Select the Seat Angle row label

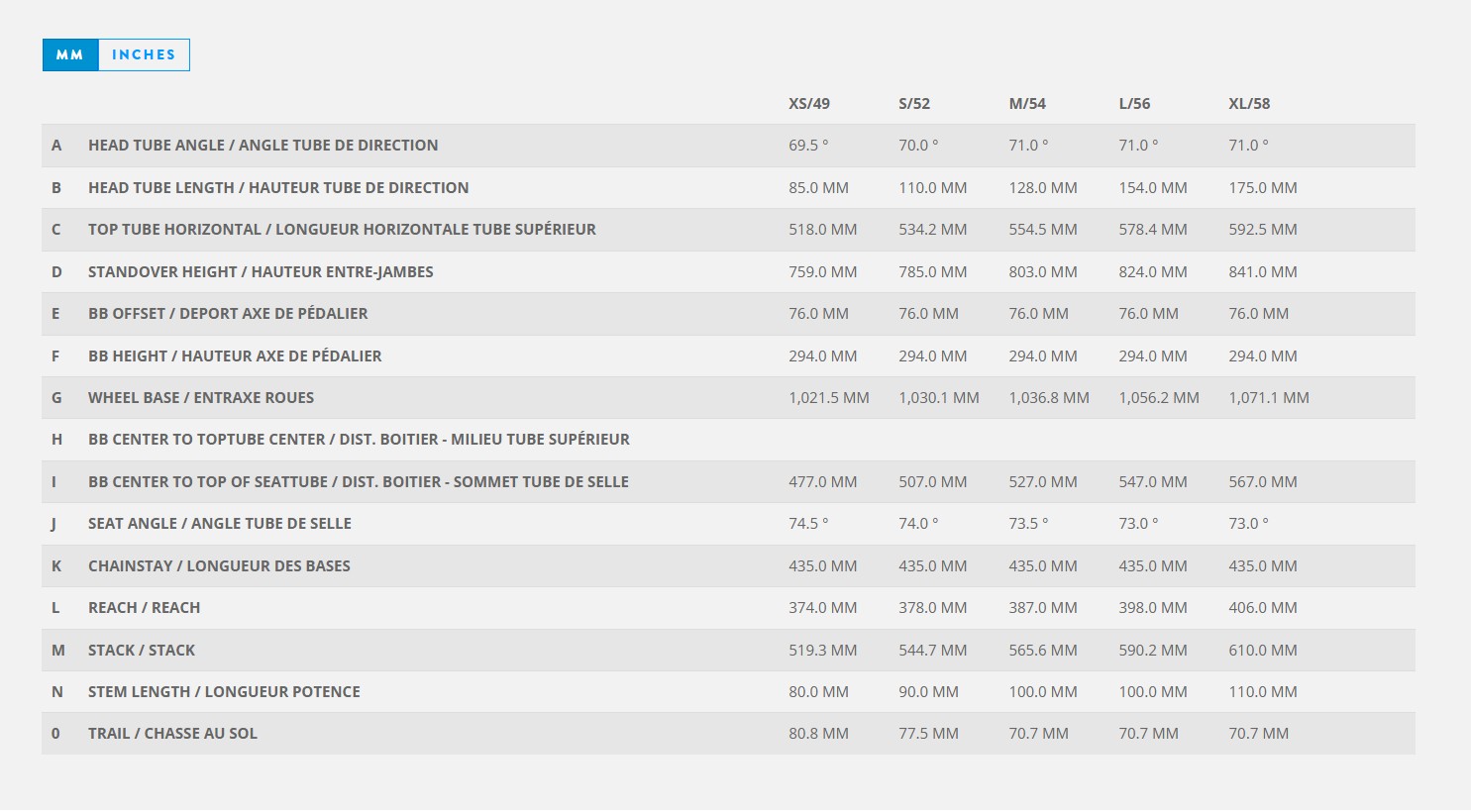point(220,524)
